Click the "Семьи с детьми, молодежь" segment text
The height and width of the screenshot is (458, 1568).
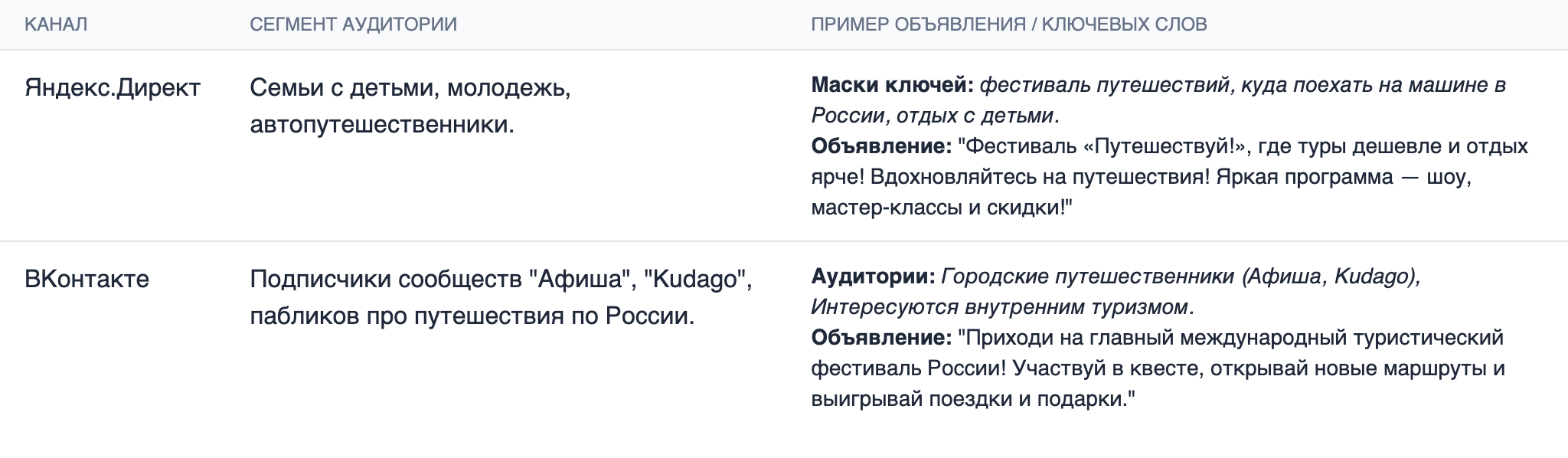pos(410,88)
